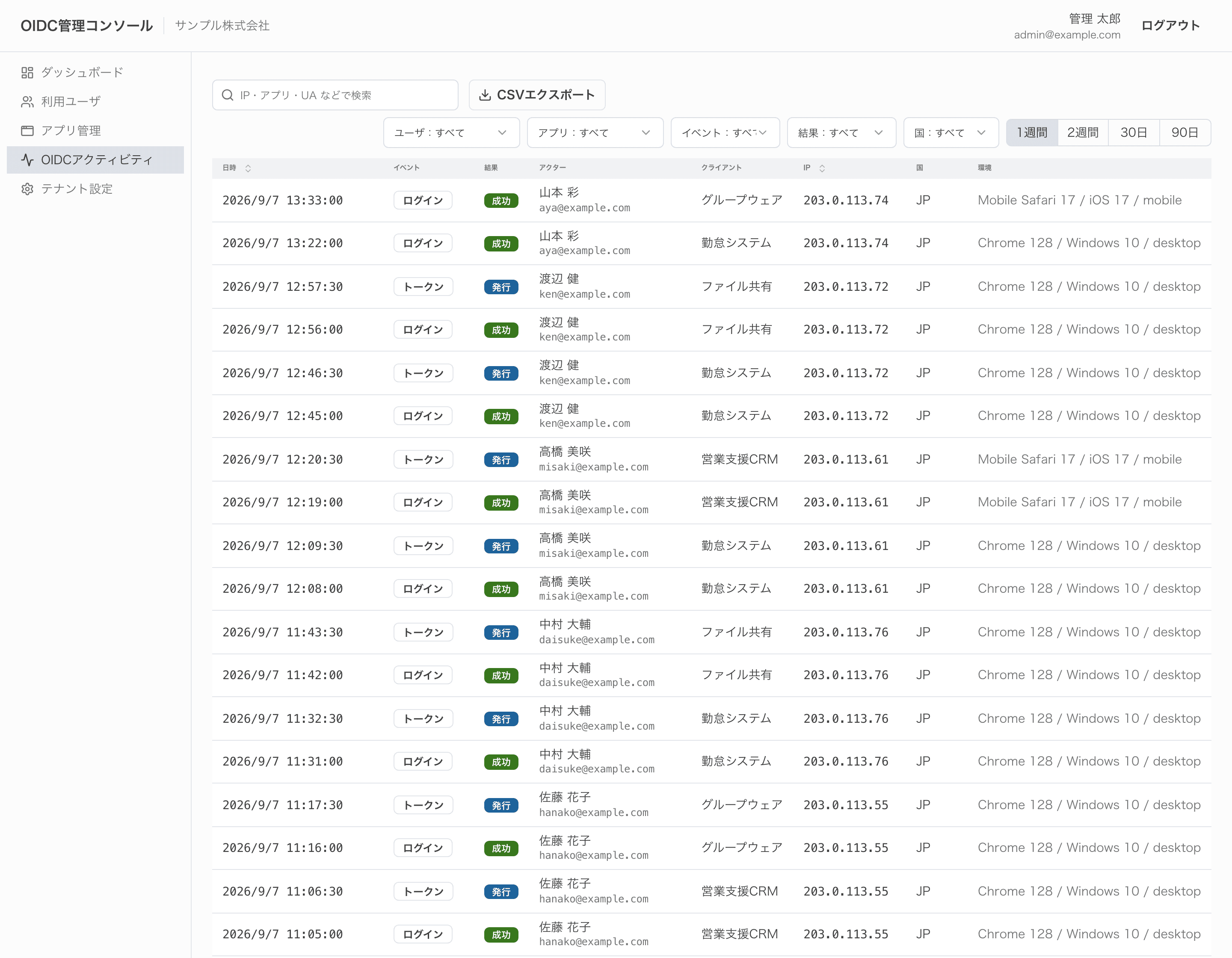Open the アプリ：すべて filter dropdown
Image resolution: width=1232 pixels, height=958 pixels.
click(595, 133)
